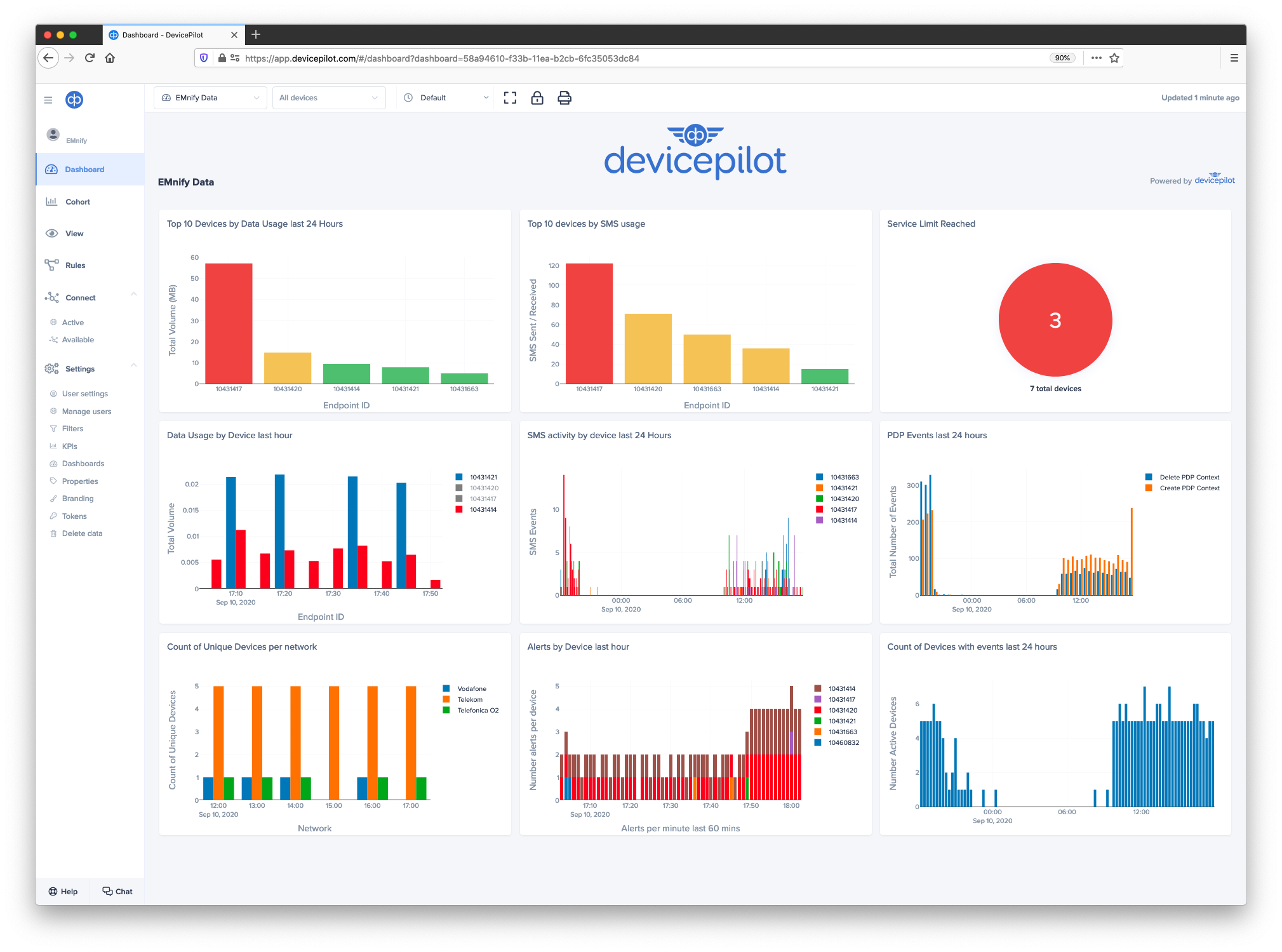Click the site permissions icon in the address bar
The height and width of the screenshot is (952, 1282).
235,58
